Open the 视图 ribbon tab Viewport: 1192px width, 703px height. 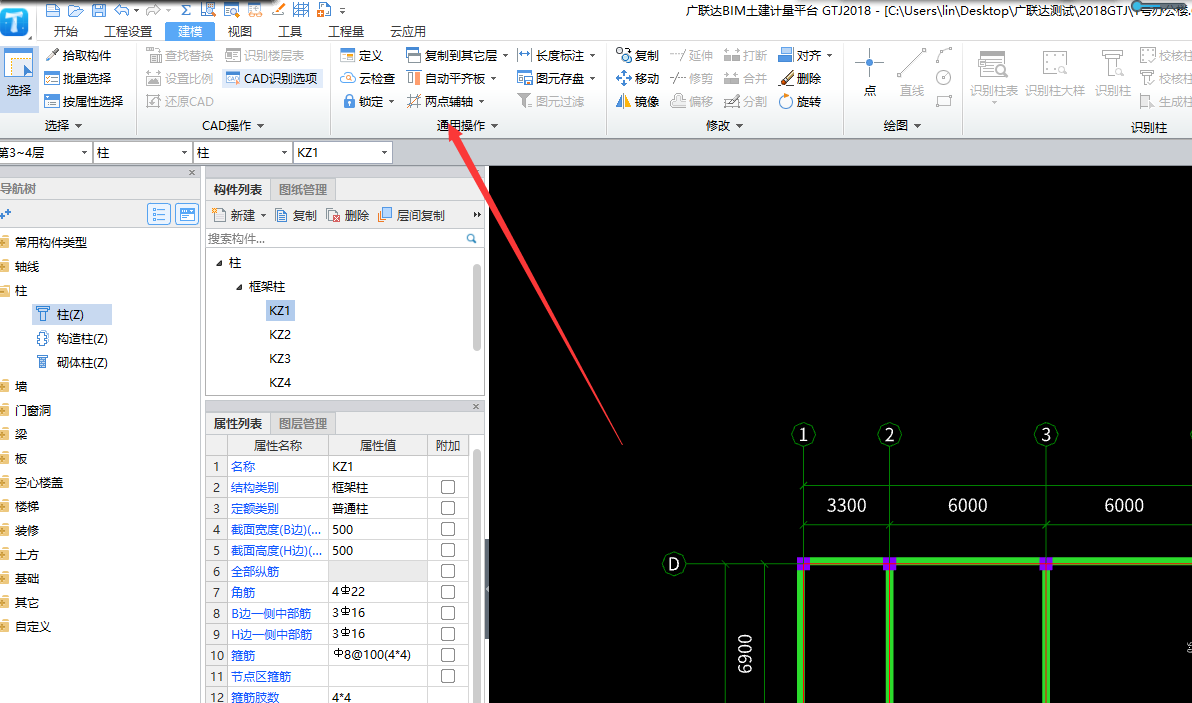(239, 31)
